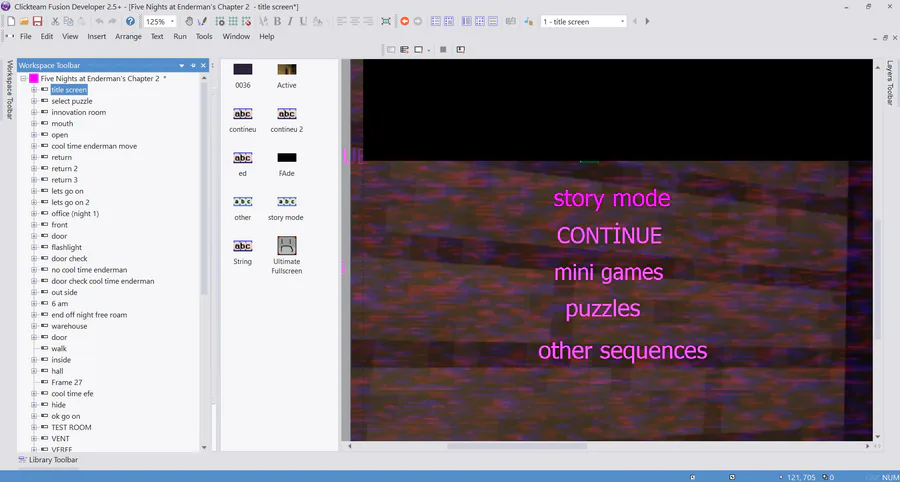Close the Workspace Toolbar panel

point(203,65)
